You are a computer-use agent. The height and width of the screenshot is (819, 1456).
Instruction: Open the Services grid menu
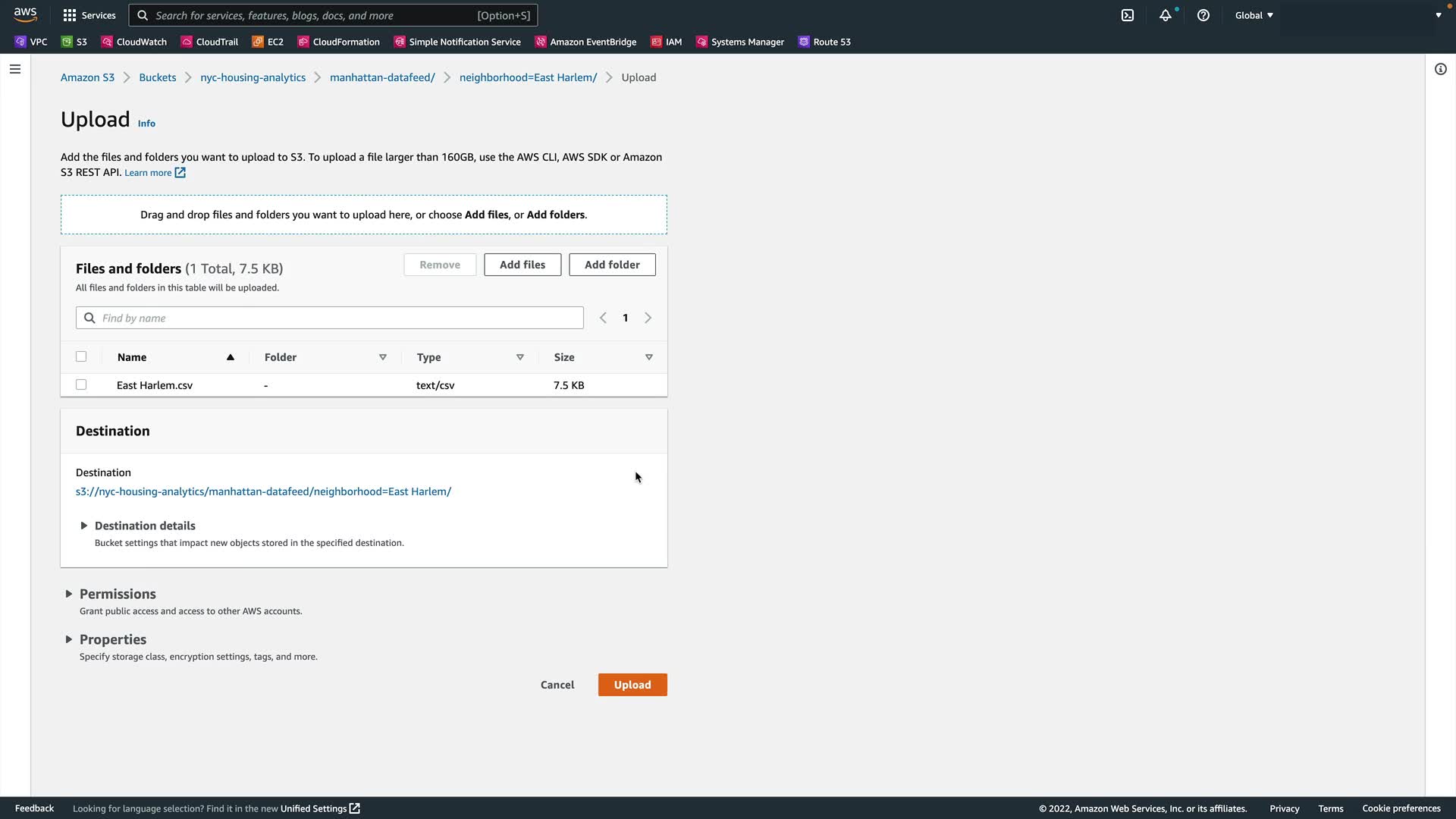point(89,15)
